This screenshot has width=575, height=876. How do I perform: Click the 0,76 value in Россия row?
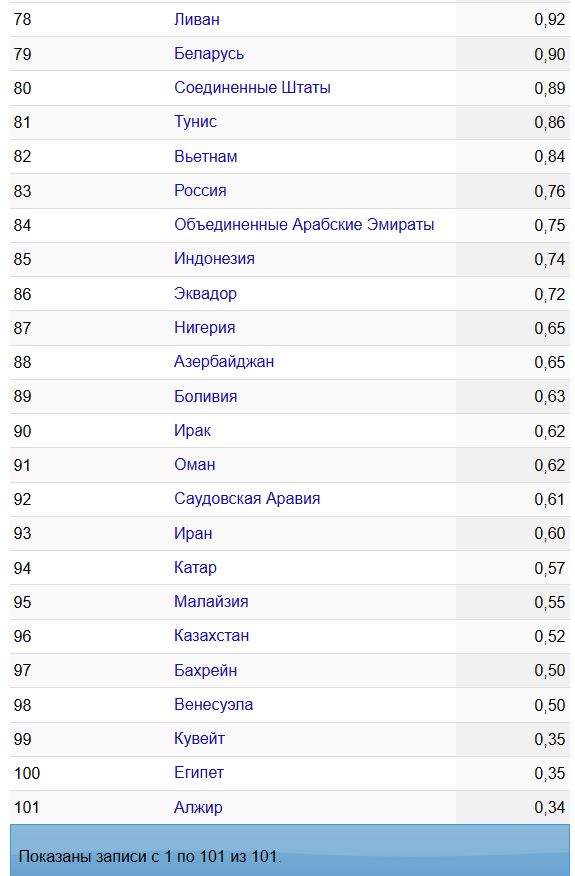[x=549, y=191]
